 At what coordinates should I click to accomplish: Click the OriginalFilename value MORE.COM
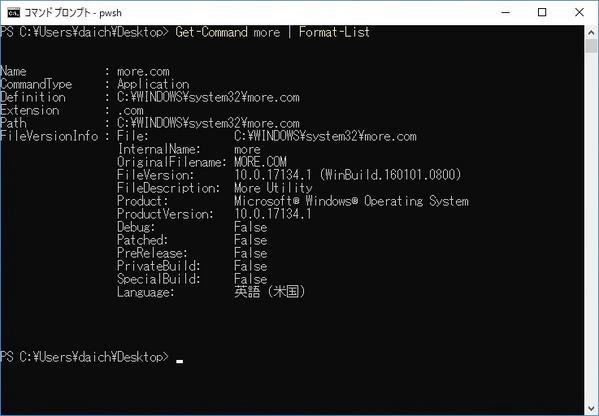click(260, 162)
